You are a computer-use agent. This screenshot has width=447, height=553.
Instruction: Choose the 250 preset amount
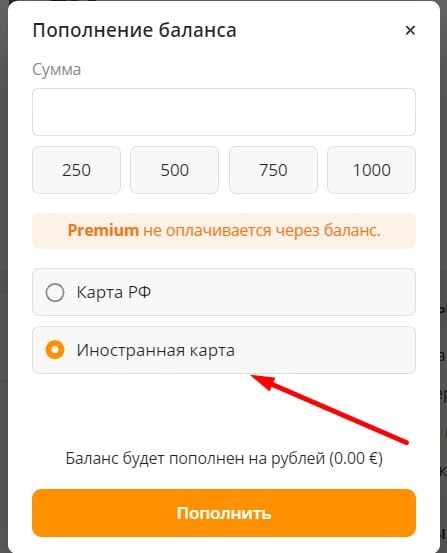coord(77,170)
